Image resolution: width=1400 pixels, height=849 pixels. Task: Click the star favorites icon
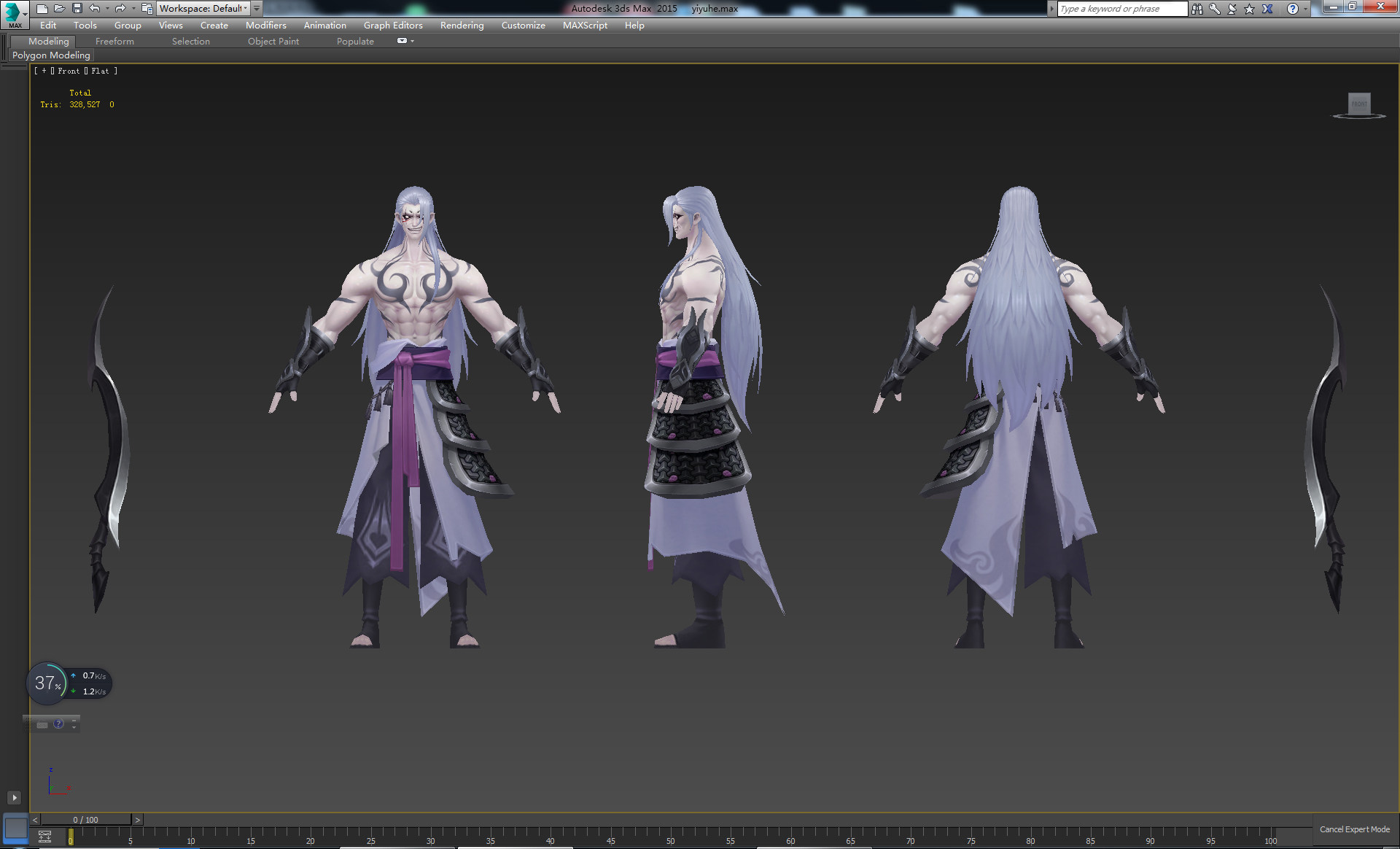pos(1249,9)
